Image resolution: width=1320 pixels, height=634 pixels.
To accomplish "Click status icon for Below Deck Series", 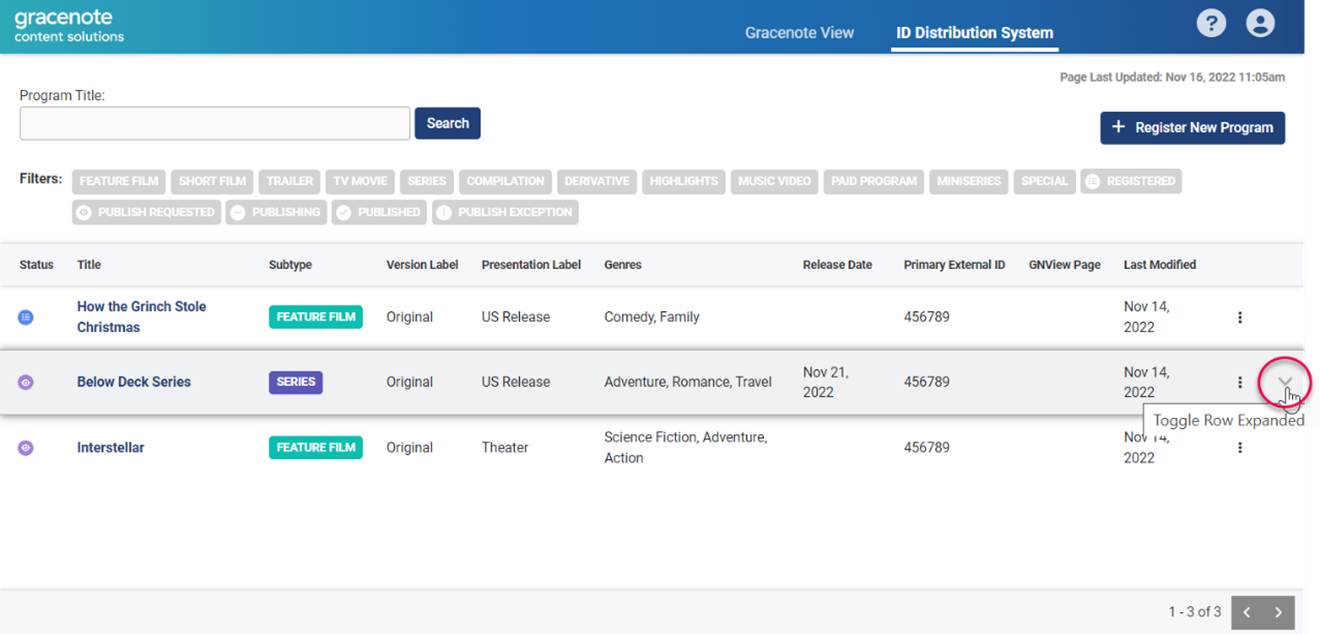I will [26, 382].
